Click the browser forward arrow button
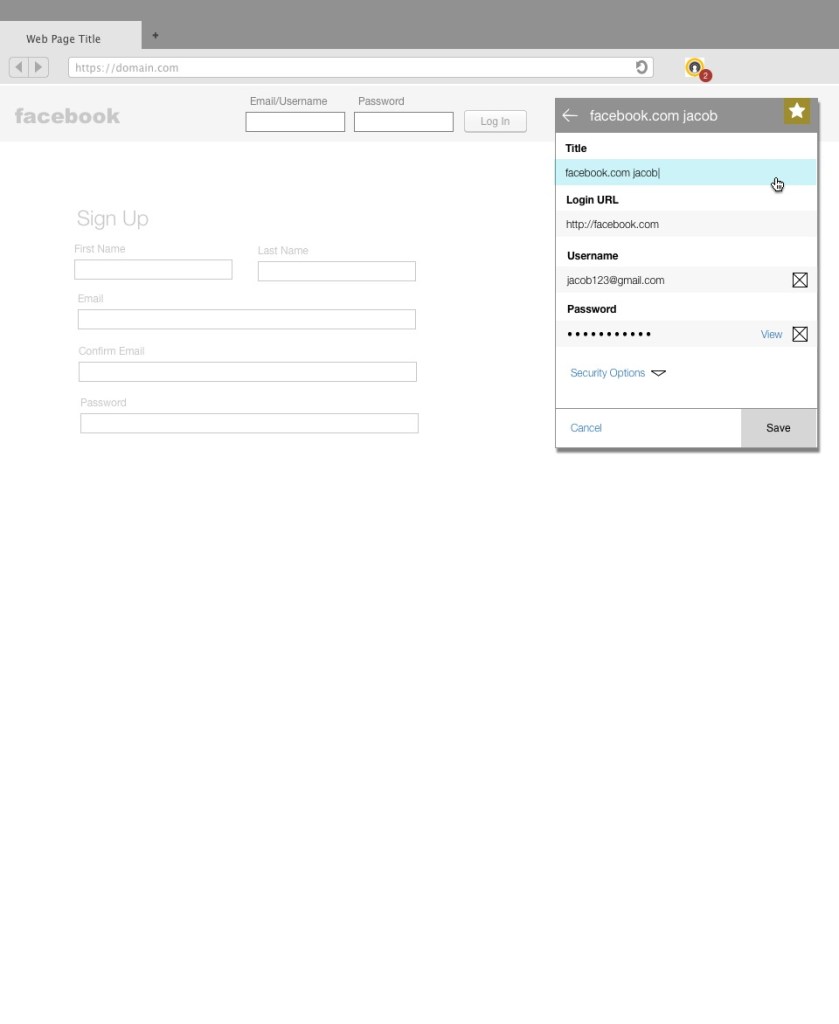The height and width of the screenshot is (1024, 839). (x=38, y=68)
